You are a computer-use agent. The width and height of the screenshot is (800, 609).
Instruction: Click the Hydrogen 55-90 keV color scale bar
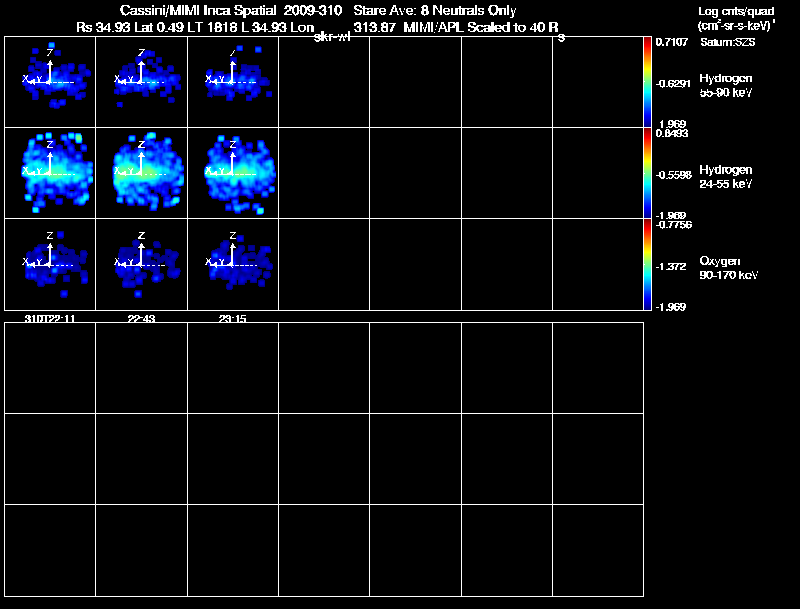[x=647, y=82]
